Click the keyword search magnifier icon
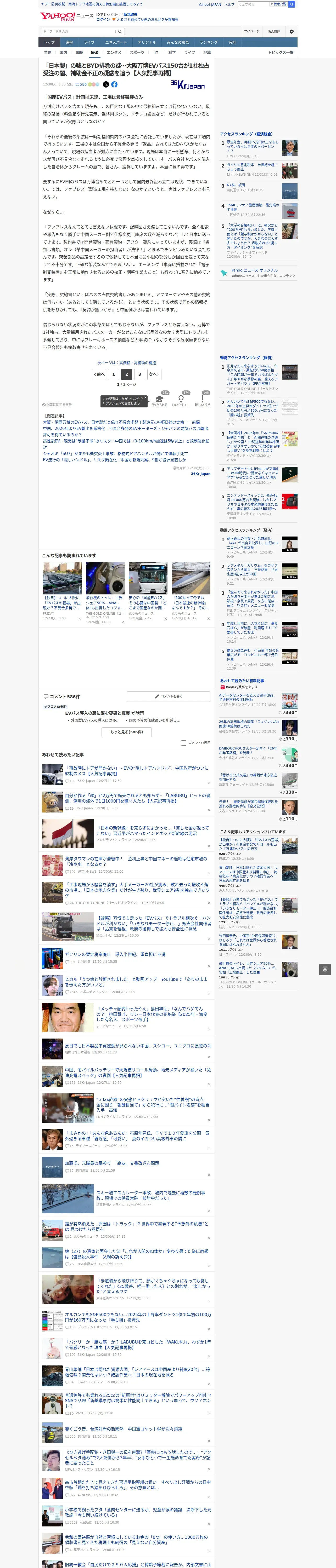The width and height of the screenshot is (336, 1568). [120, 31]
